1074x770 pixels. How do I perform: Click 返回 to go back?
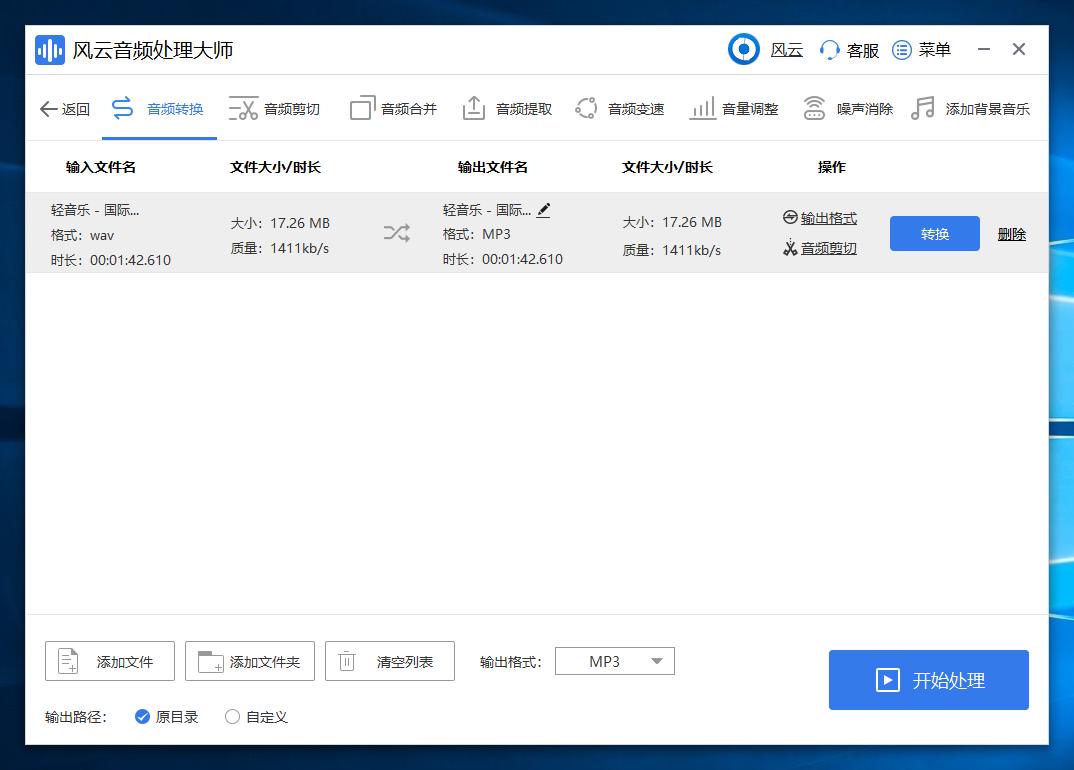64,108
